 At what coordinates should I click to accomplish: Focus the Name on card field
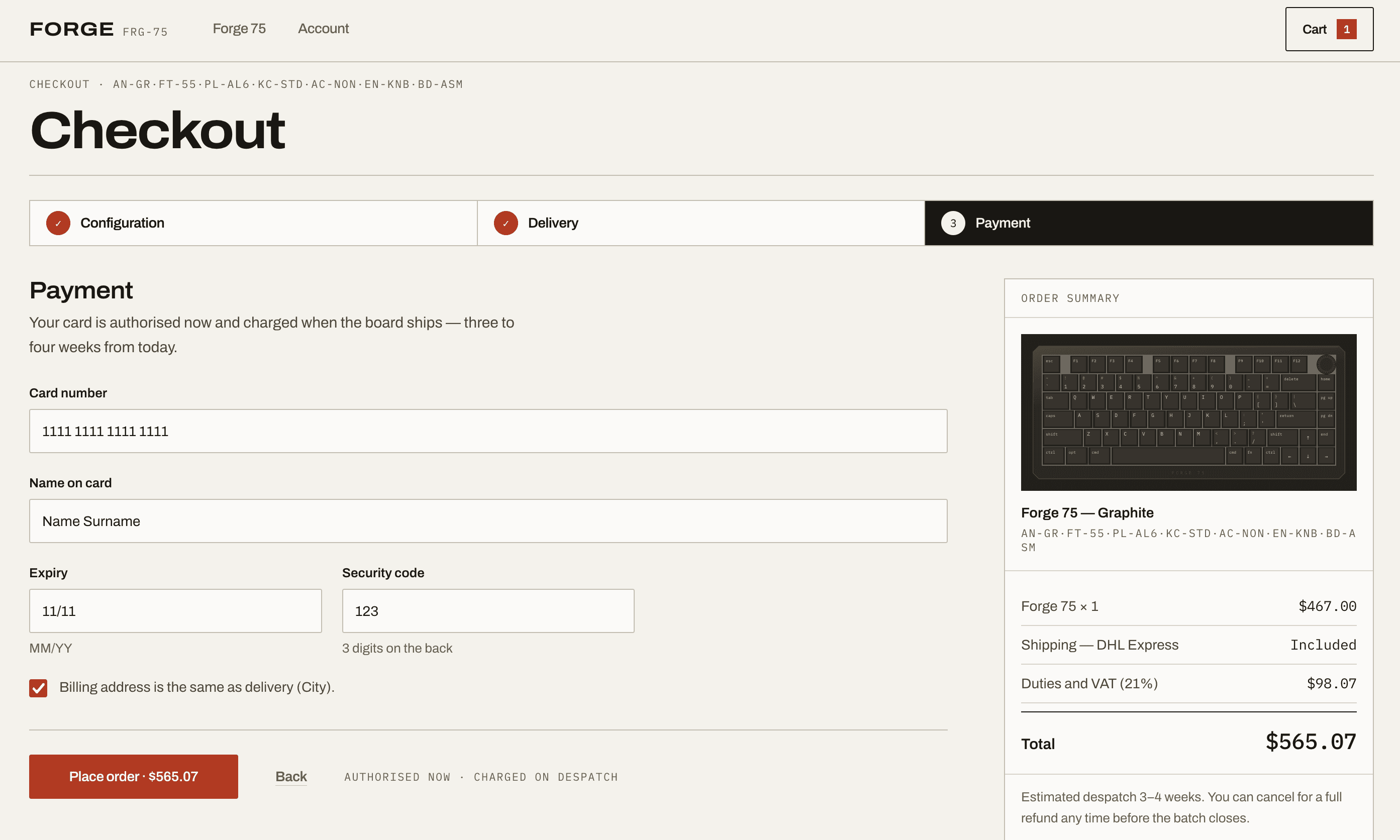488,521
